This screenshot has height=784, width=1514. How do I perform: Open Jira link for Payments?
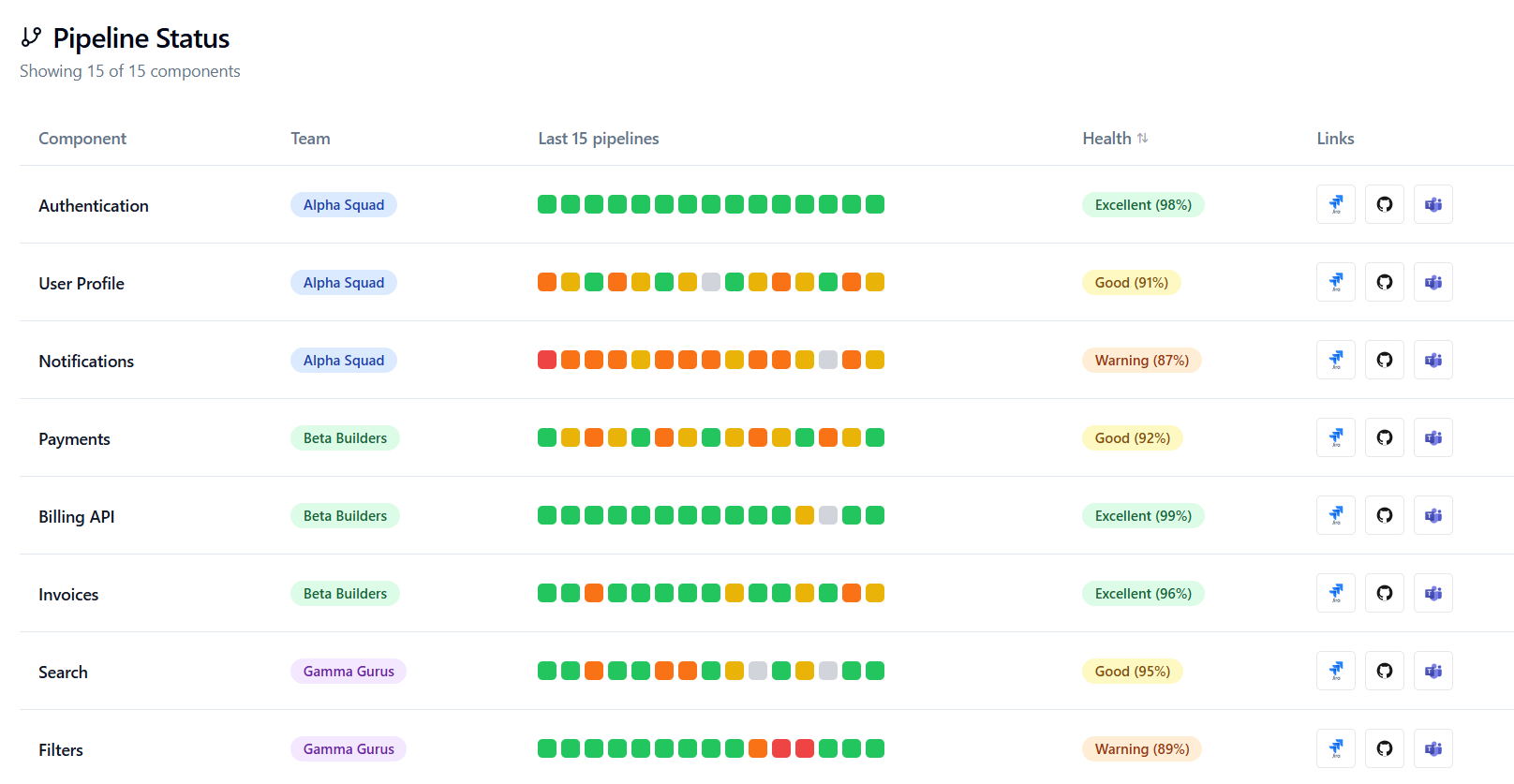click(x=1336, y=437)
